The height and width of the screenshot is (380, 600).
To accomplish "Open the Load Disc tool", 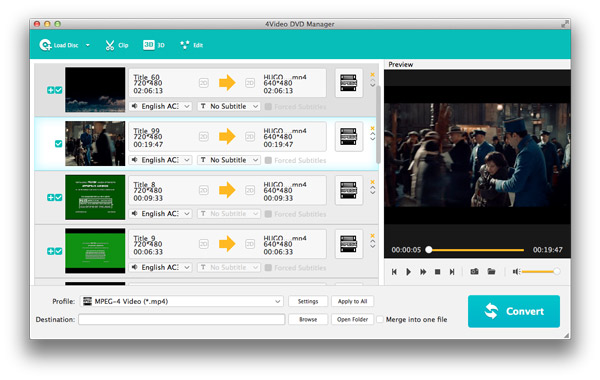I will [x=59, y=45].
